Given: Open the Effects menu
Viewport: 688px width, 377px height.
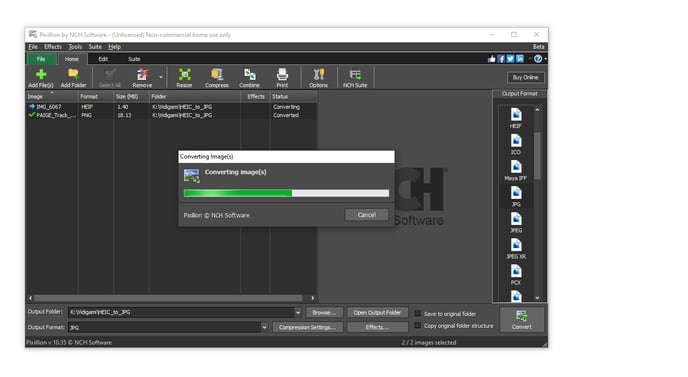Looking at the screenshot, I should (53, 47).
